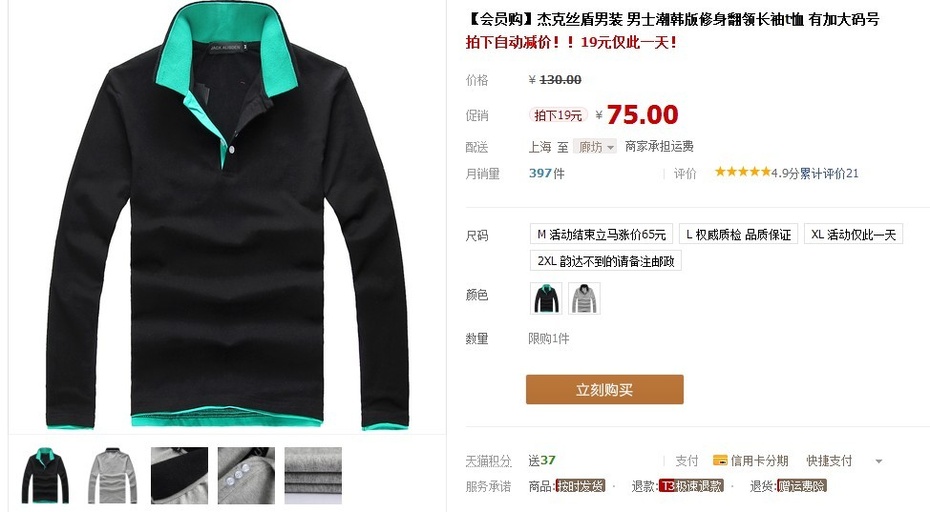The image size is (930, 512).
Task: Click the 极速退款 refund badge
Action: tap(692, 486)
